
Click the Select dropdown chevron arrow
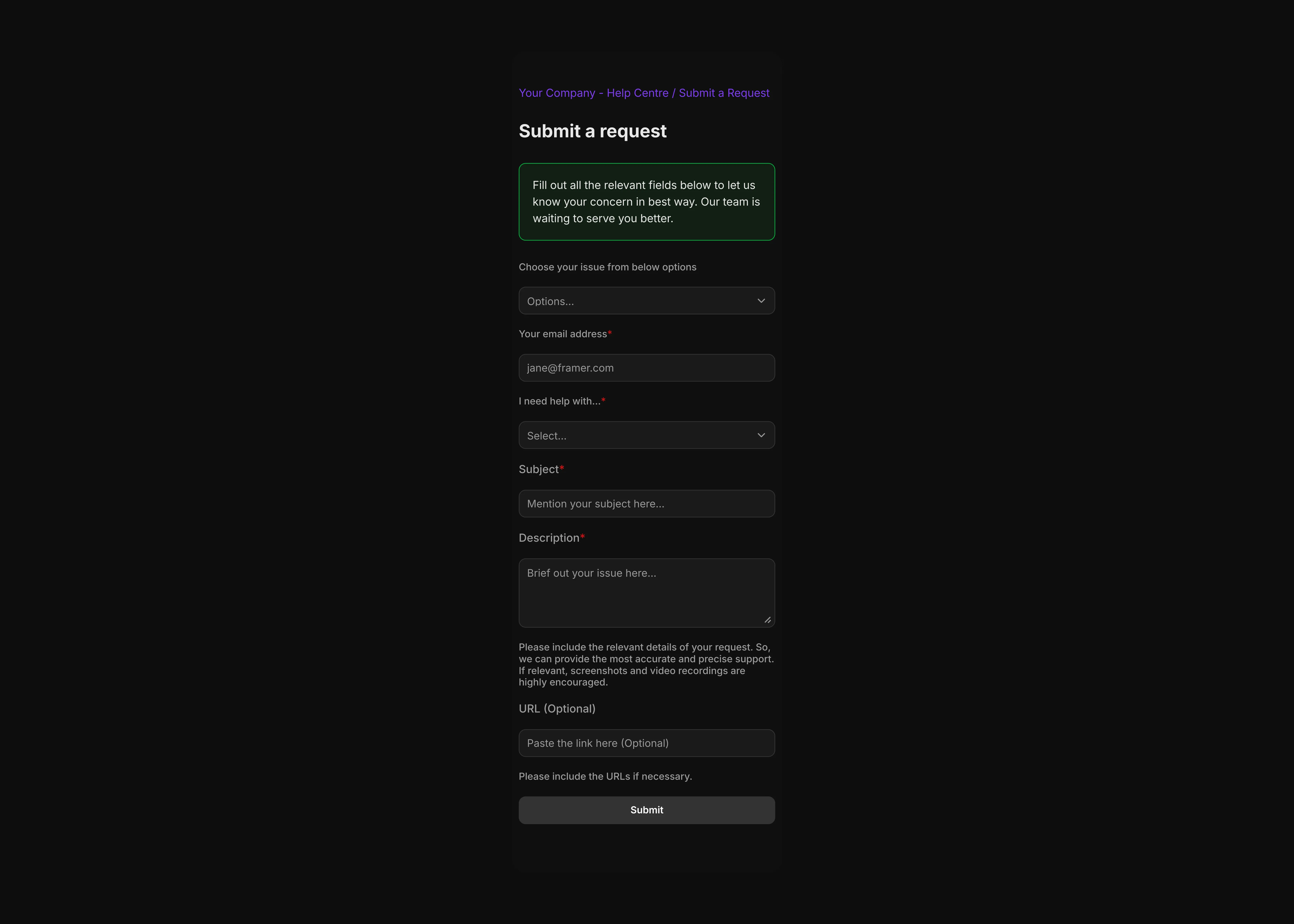pos(761,435)
